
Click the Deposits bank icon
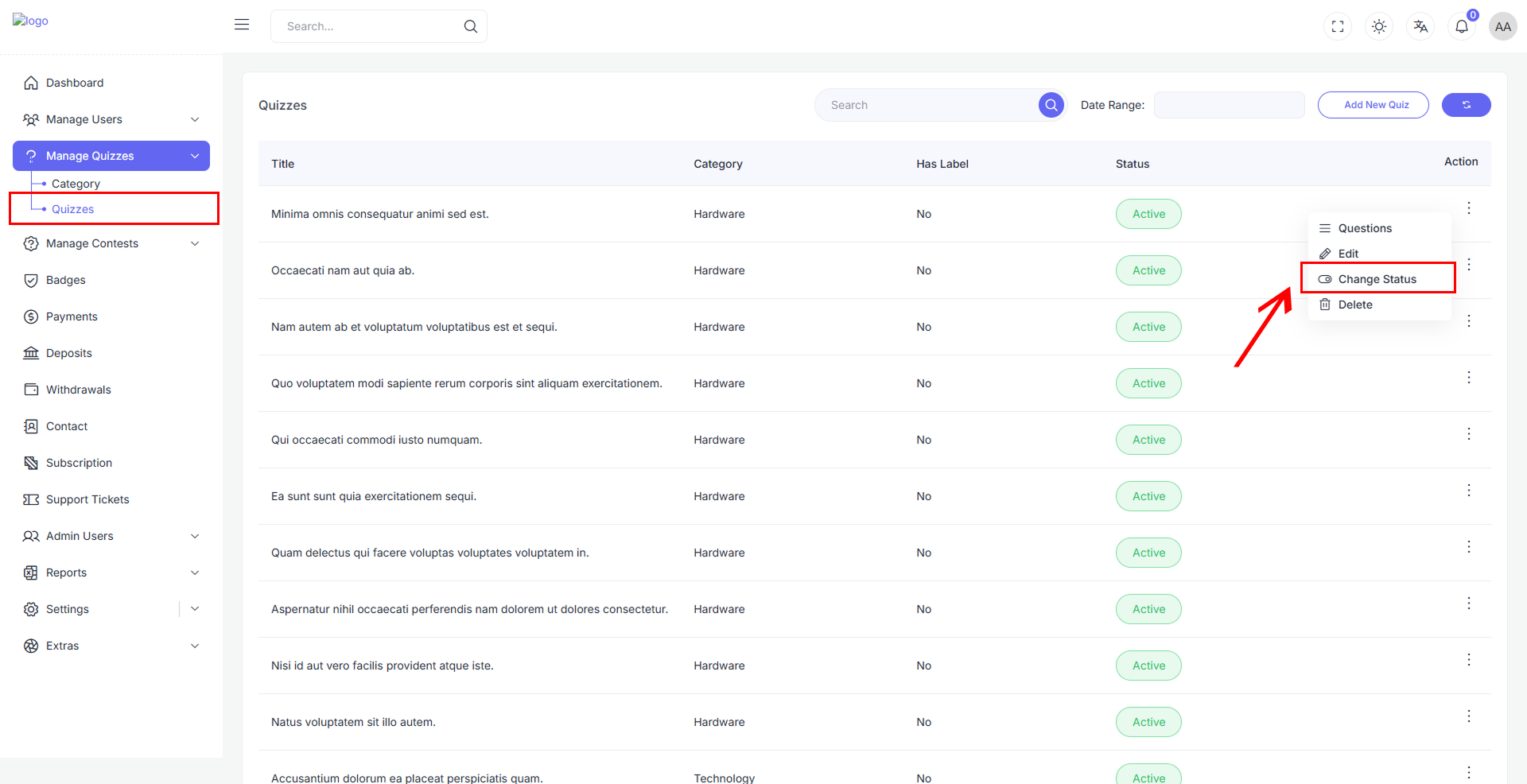click(31, 353)
